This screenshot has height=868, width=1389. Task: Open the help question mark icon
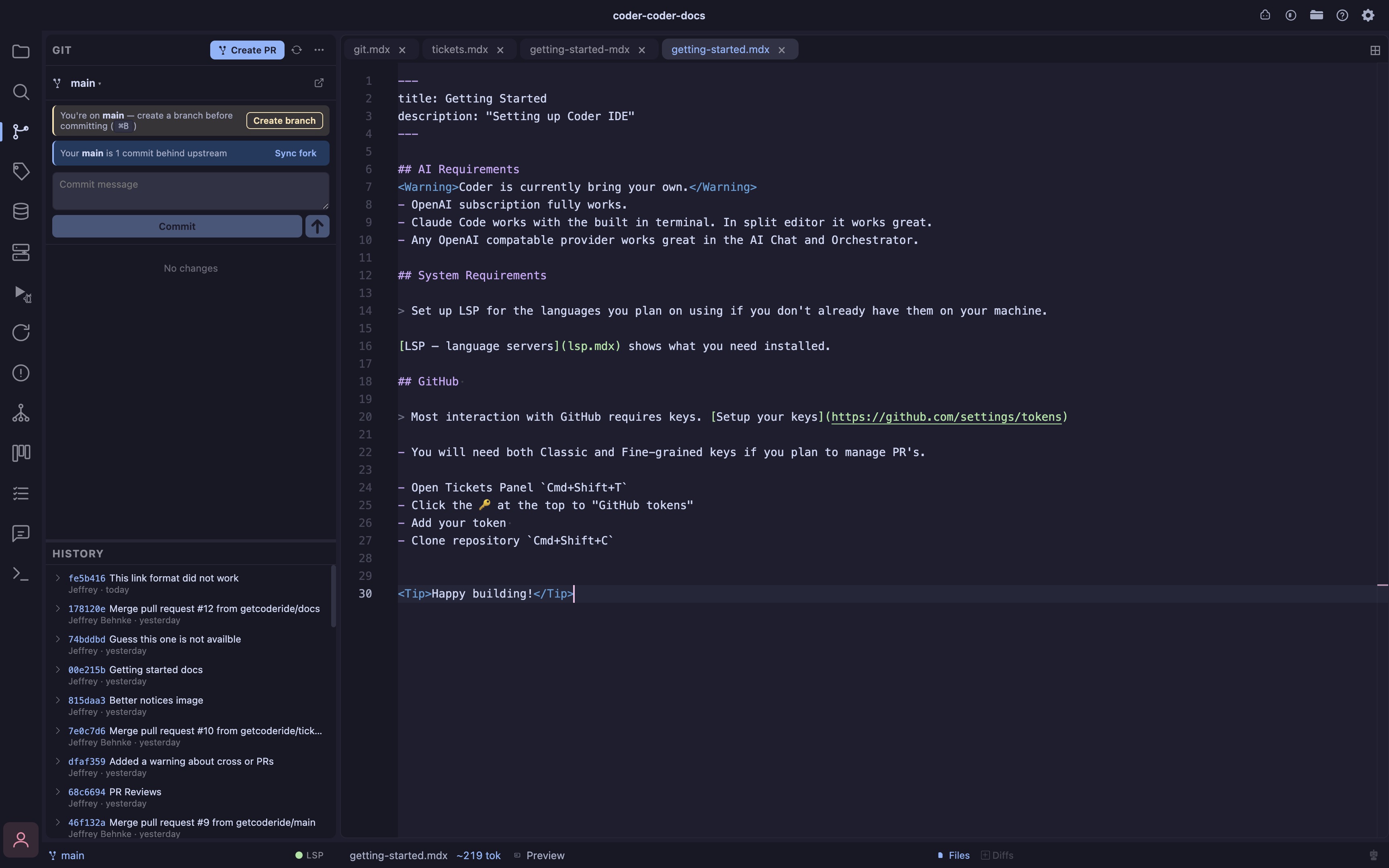tap(1342, 16)
